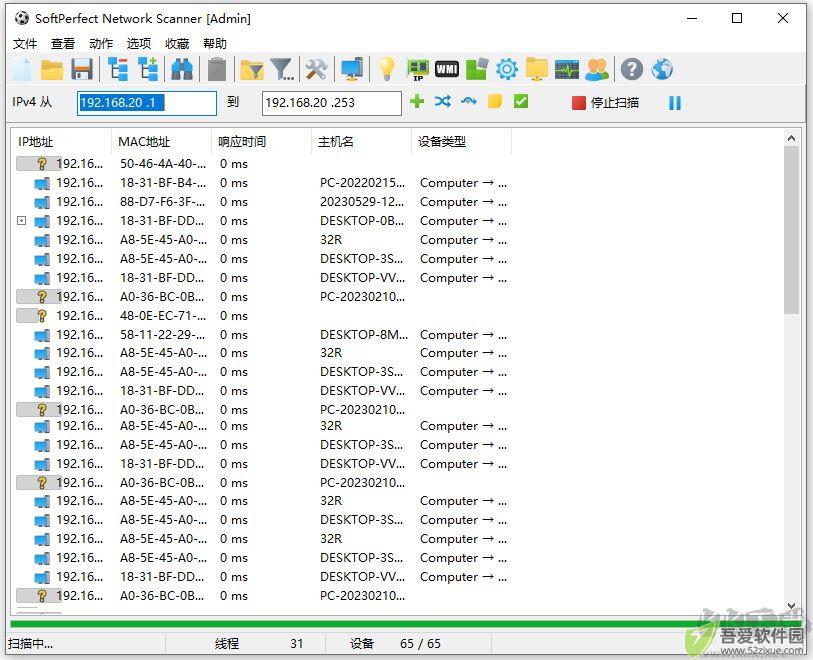Screen dimensions: 813x660
Task: Click the IP network card icon
Action: 417,70
